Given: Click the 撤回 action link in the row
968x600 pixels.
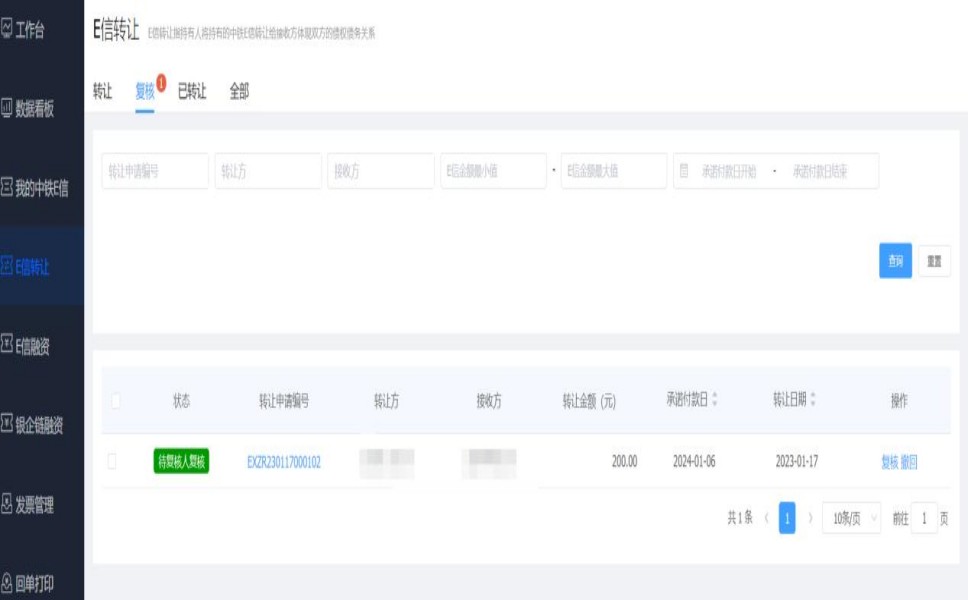Looking at the screenshot, I should [909, 462].
